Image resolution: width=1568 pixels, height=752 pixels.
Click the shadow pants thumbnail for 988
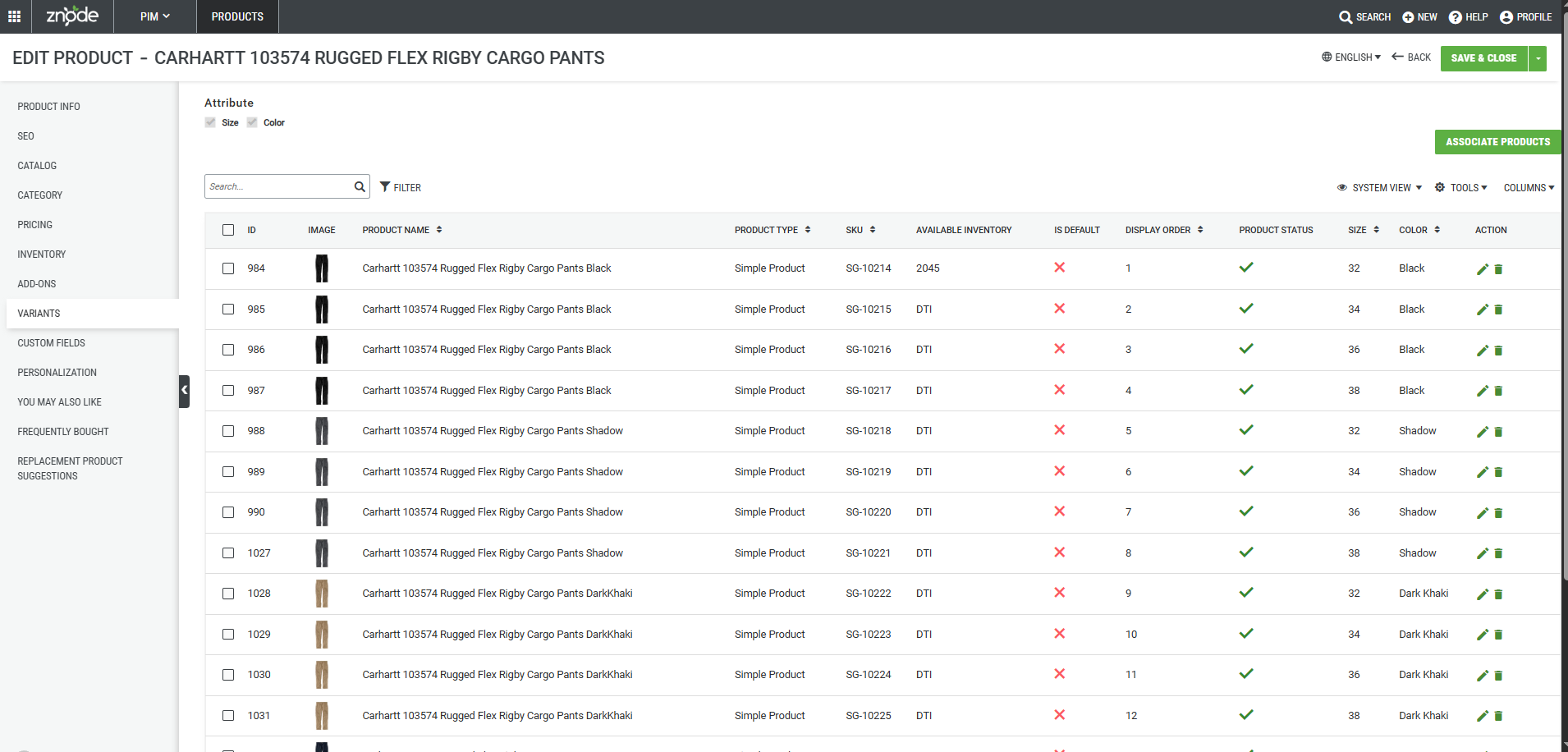click(x=322, y=431)
